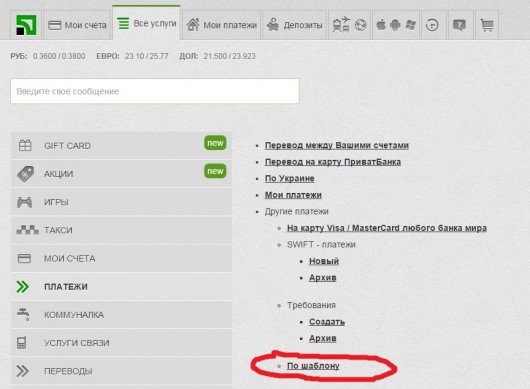
Task: Click the gamepad icon beside ИГРЫ
Action: [x=25, y=202]
